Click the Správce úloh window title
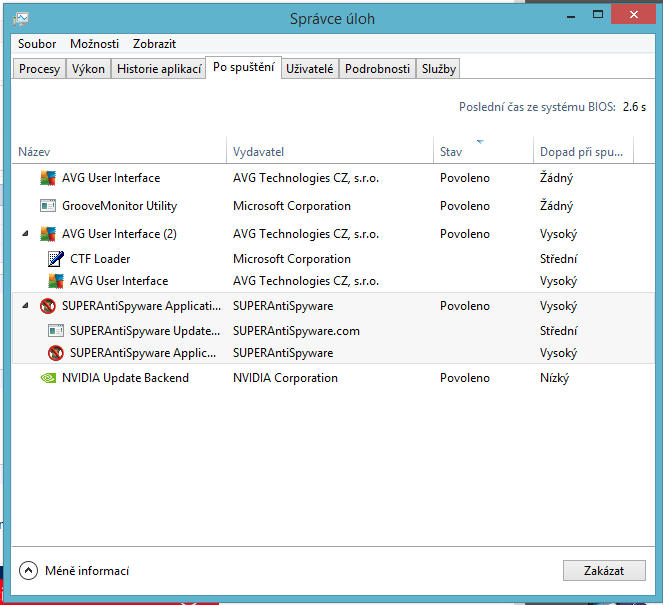 tap(332, 19)
